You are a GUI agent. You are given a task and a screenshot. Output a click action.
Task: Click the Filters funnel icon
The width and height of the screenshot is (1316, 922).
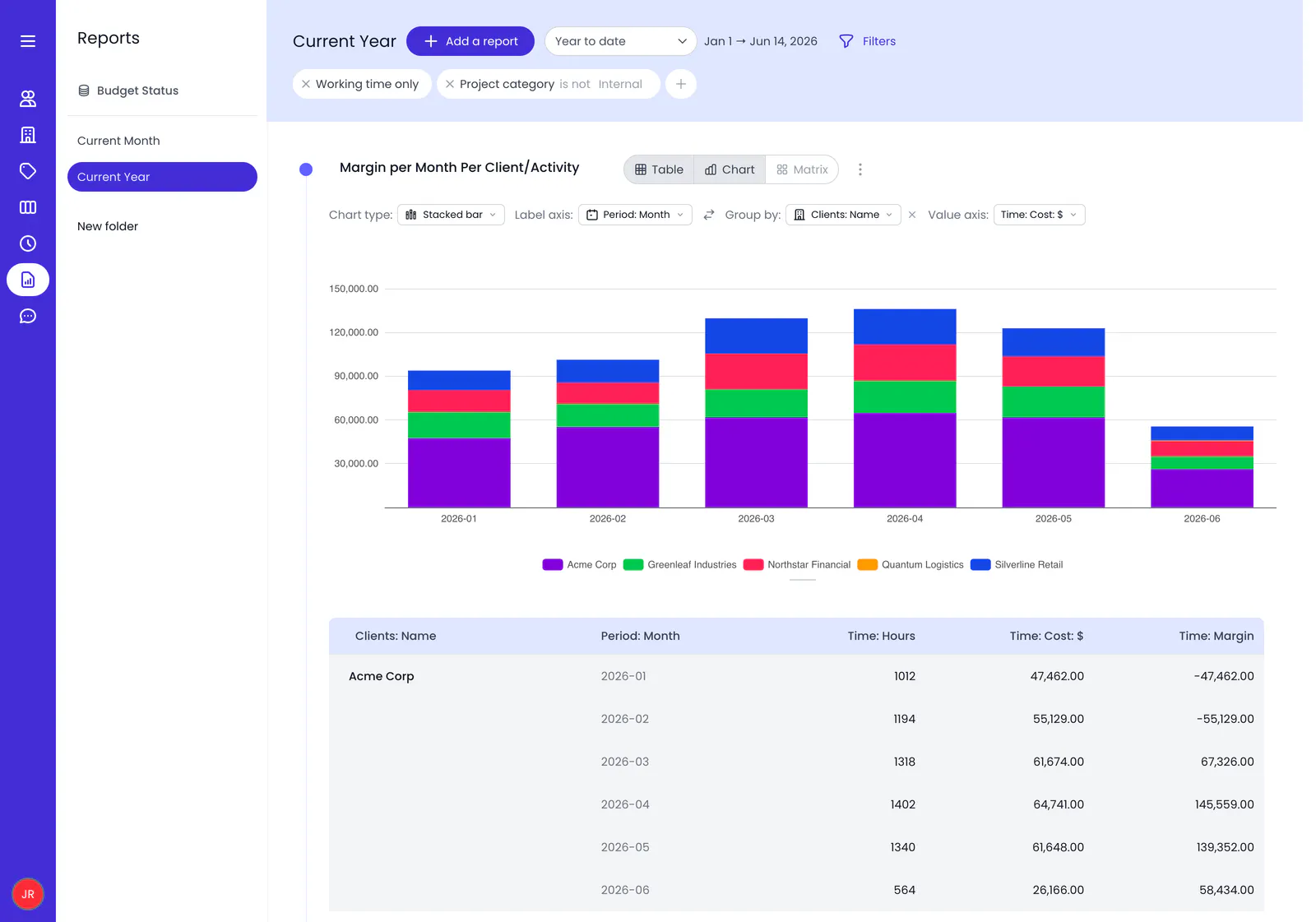point(846,41)
